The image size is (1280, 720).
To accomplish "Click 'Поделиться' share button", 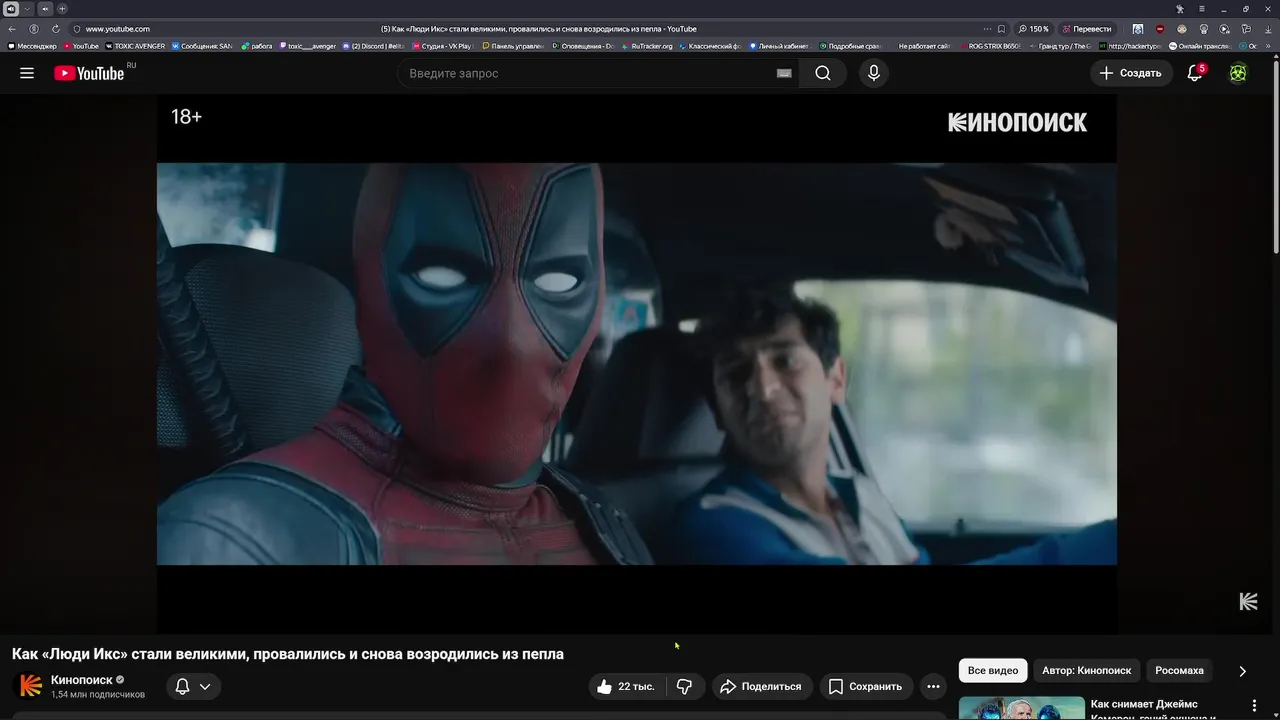I will click(x=760, y=686).
